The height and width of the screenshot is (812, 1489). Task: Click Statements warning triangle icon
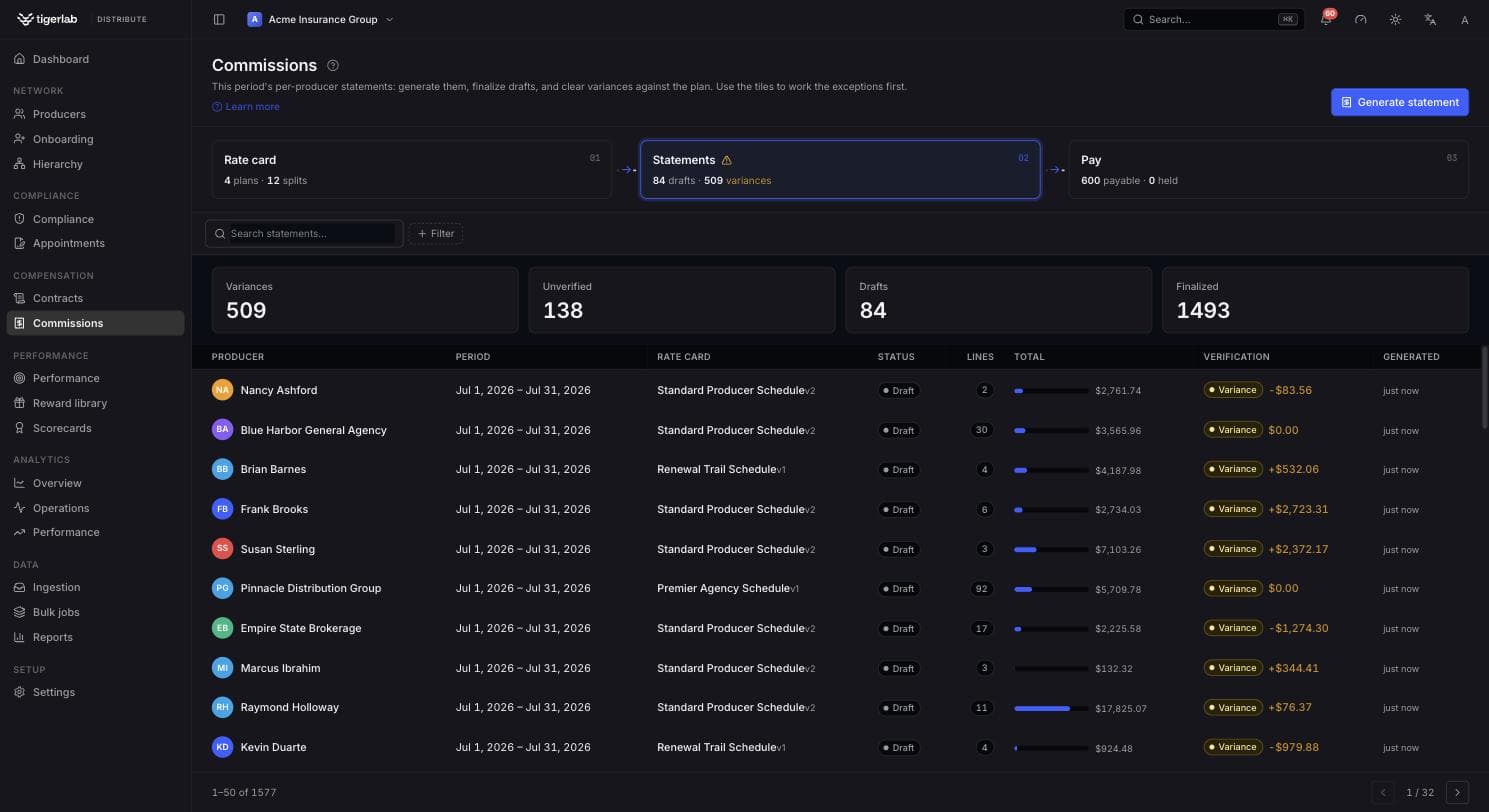click(x=726, y=160)
